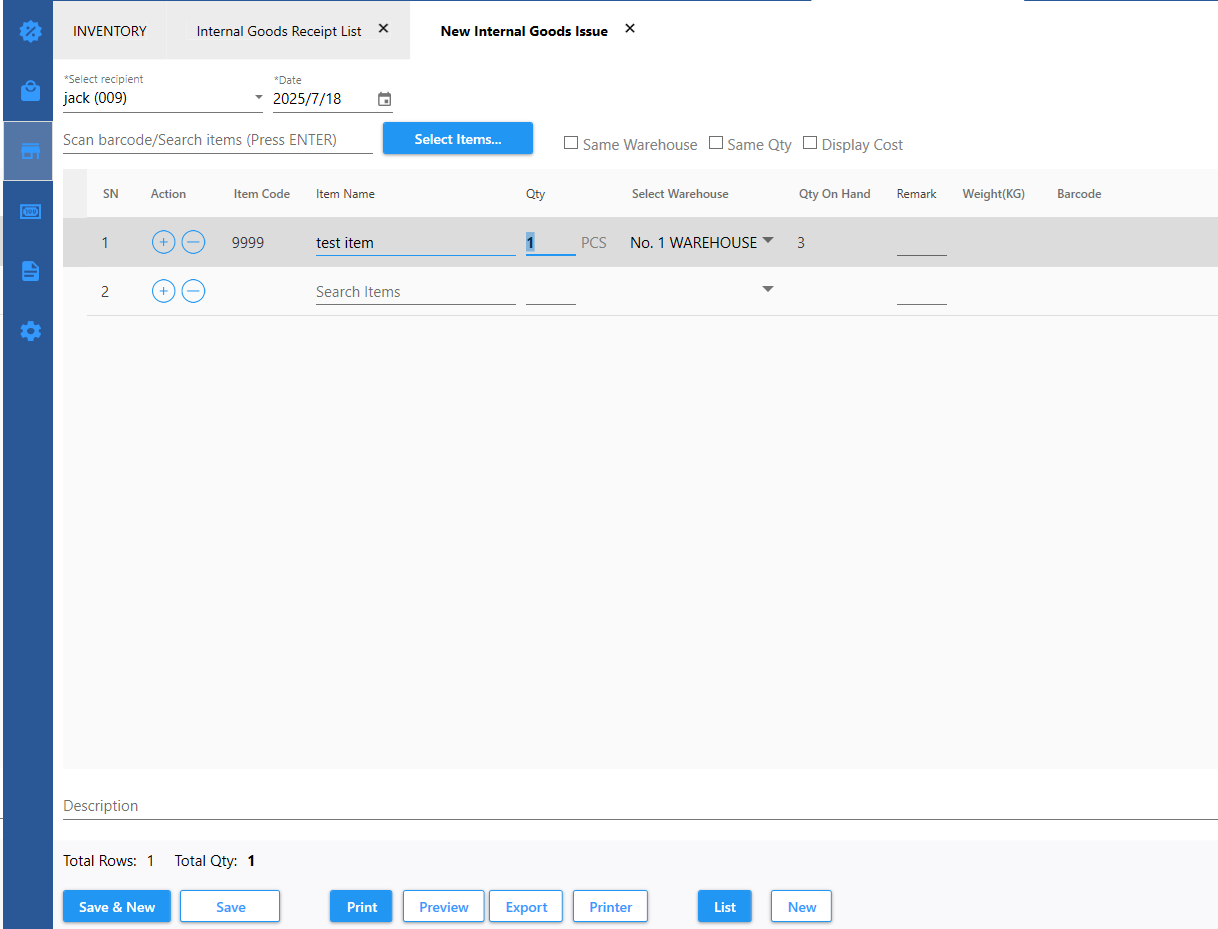The height and width of the screenshot is (929, 1218).
Task: Toggle the Display Cost checkbox
Action: (810, 143)
